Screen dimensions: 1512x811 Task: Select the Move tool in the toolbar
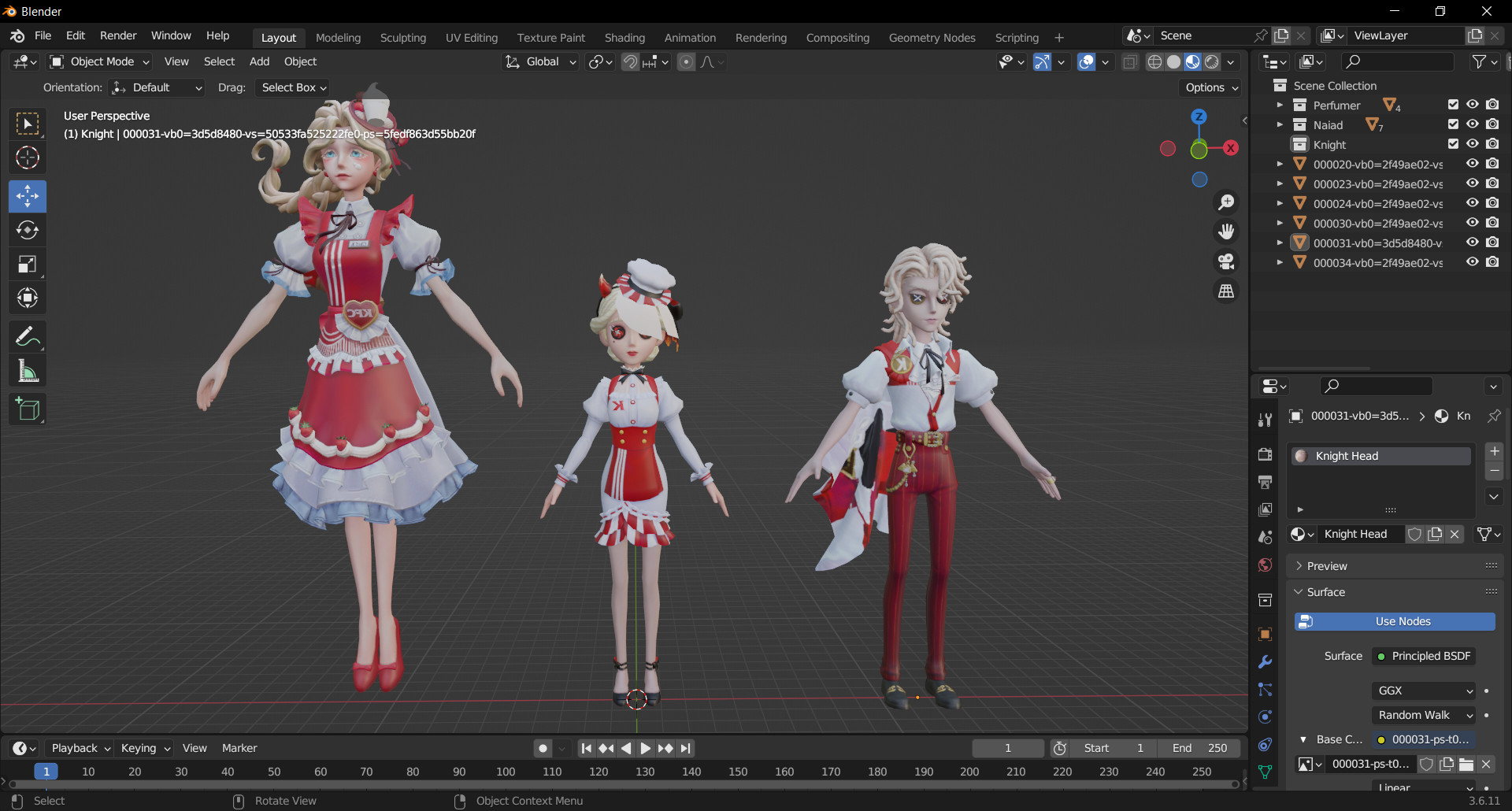pyautogui.click(x=27, y=196)
